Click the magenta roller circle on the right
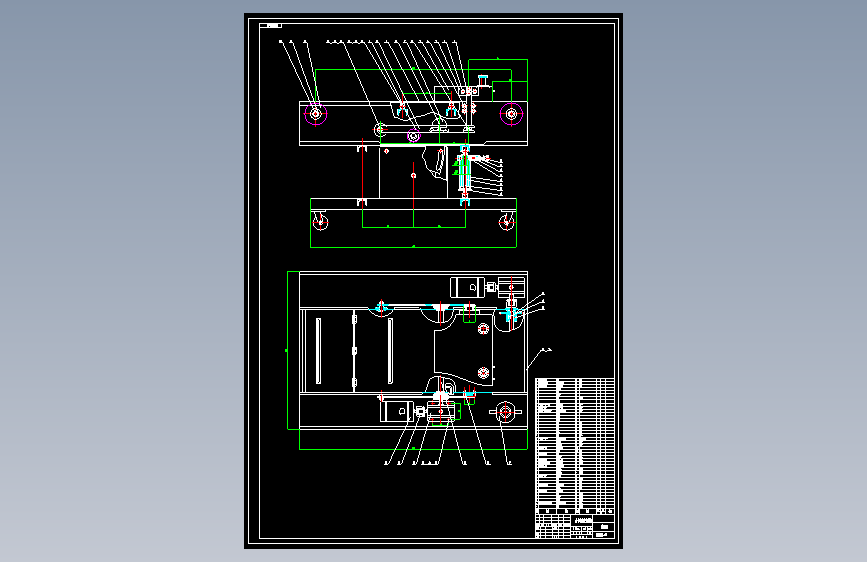This screenshot has height=562, width=867. [x=511, y=114]
